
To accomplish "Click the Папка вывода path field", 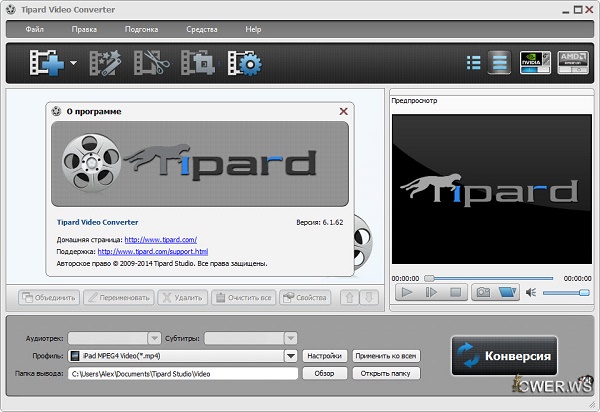I will coord(182,373).
